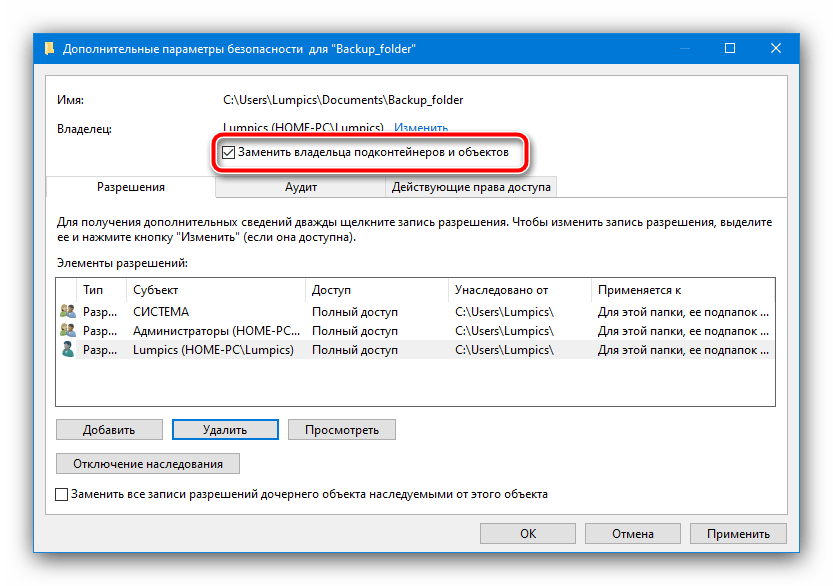Uncheck 'Заменить владельца подконтейнеров и объектов'
The width and height of the screenshot is (833, 586).
pyautogui.click(x=229, y=153)
